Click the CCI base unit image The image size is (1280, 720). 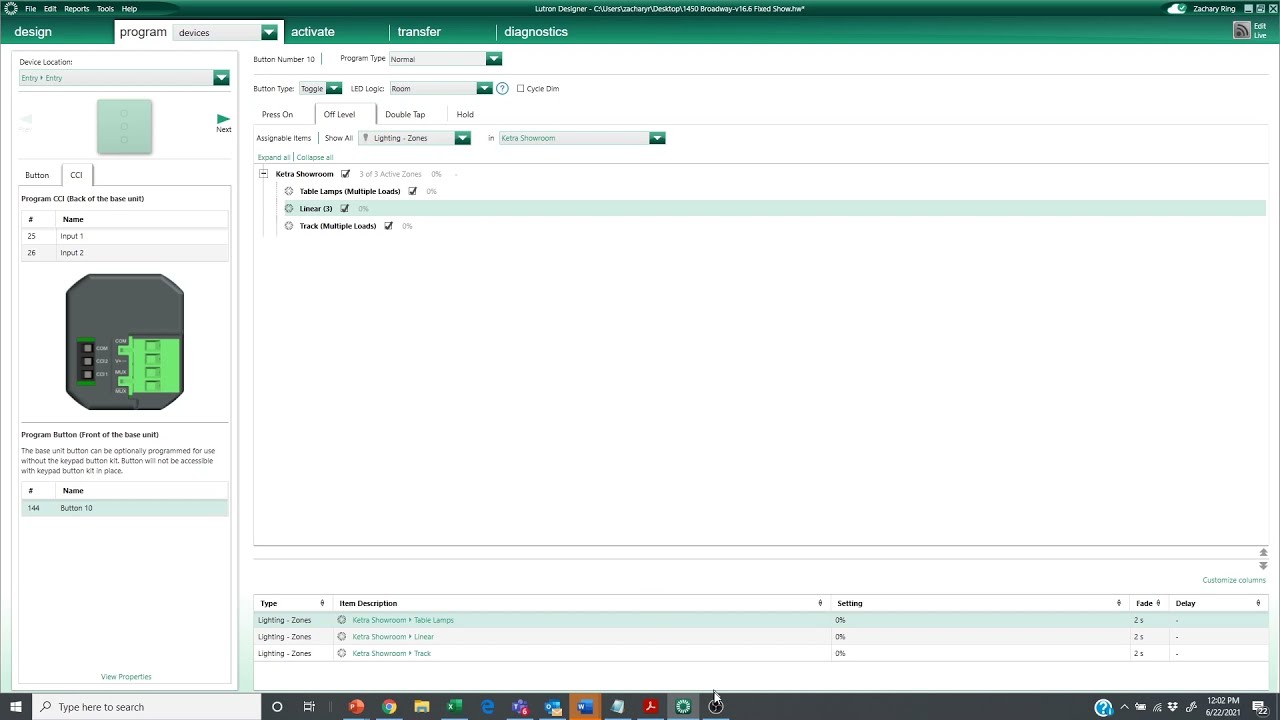[x=125, y=342]
